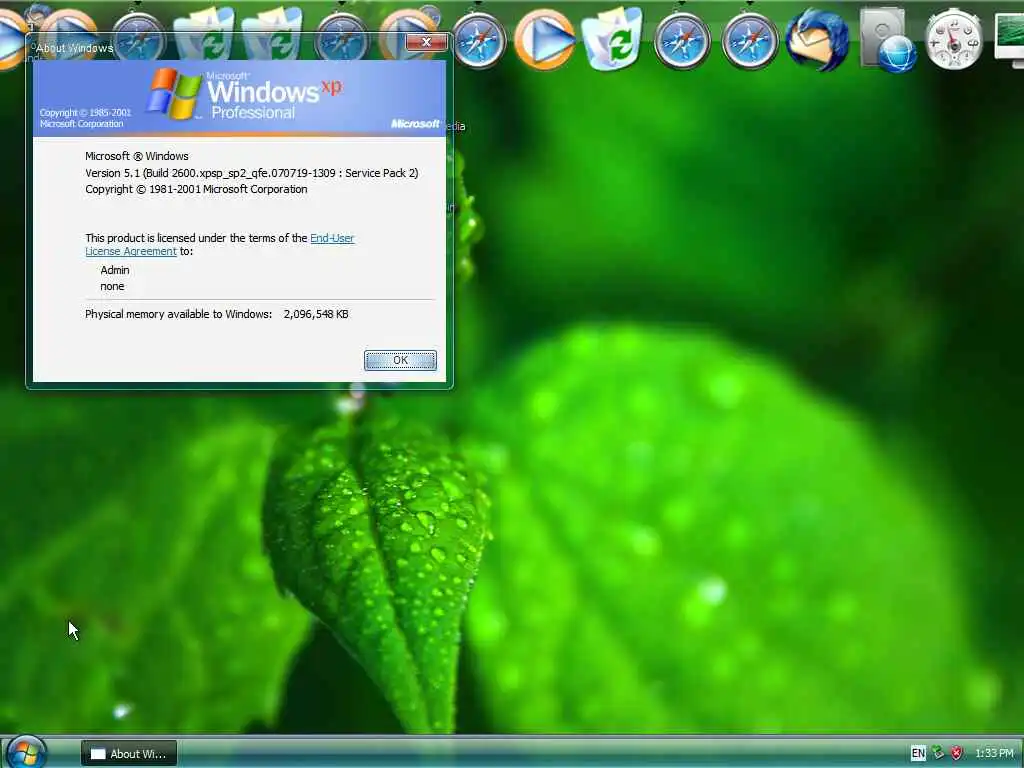Click the monitor icon at the dock's edge
Image resolution: width=1024 pixels, height=768 pixels.
pos(1009,39)
